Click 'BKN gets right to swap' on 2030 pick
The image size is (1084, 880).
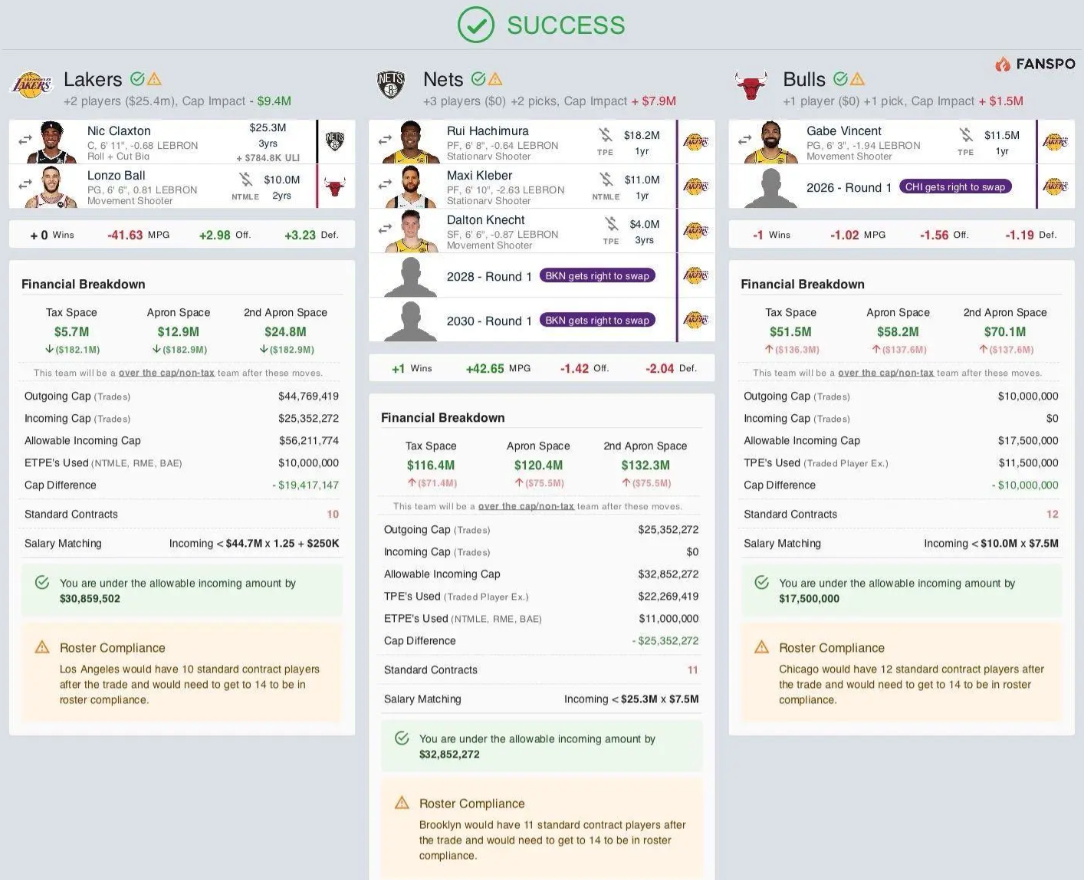tap(597, 320)
